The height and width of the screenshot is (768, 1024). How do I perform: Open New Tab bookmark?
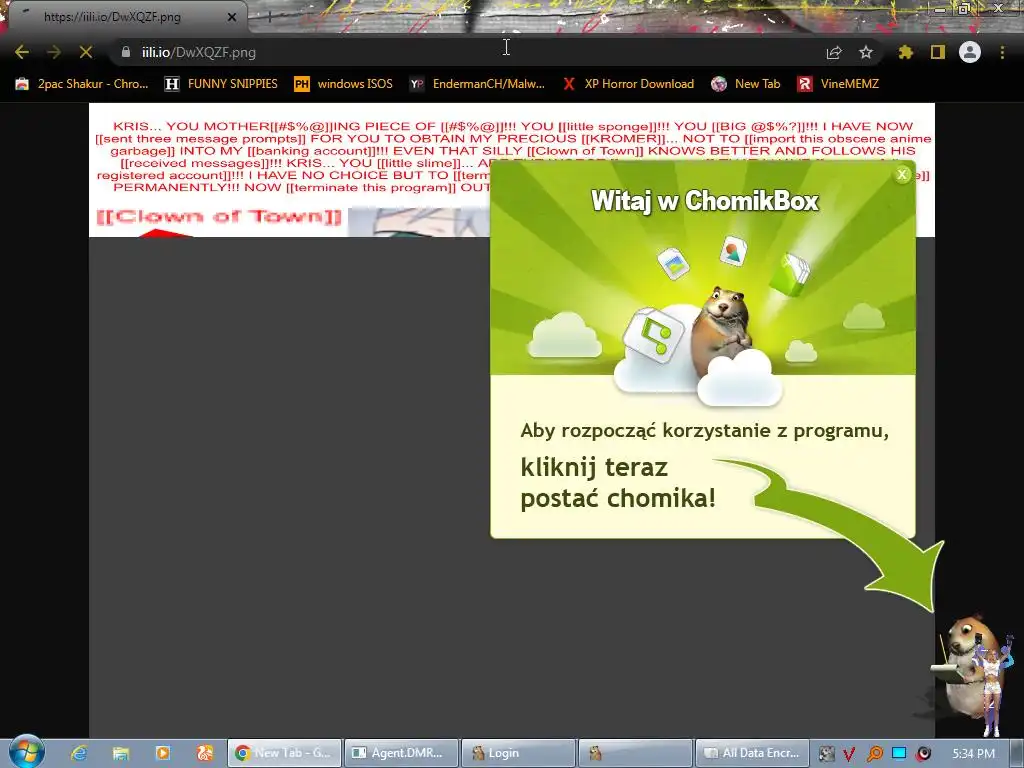(x=746, y=84)
